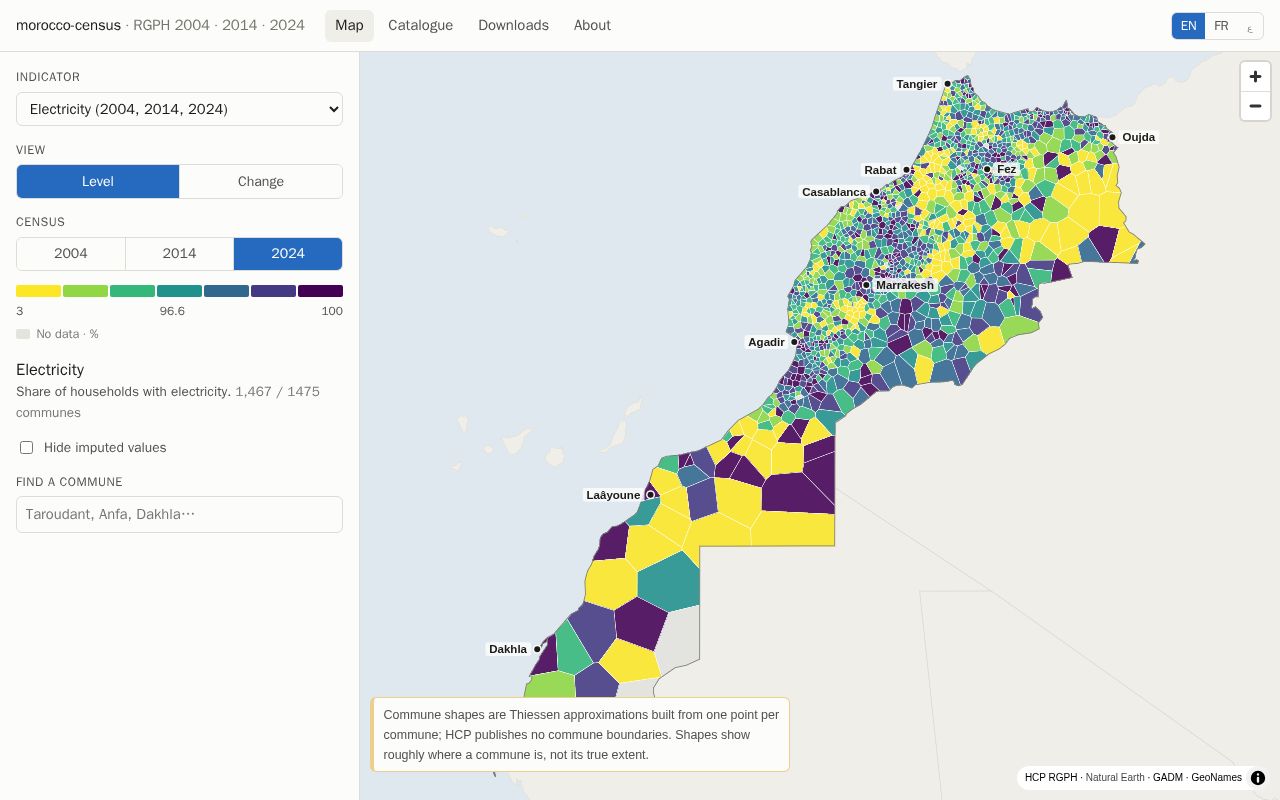Image resolution: width=1280 pixels, height=800 pixels.
Task: Switch view to Level
Action: pos(98,181)
